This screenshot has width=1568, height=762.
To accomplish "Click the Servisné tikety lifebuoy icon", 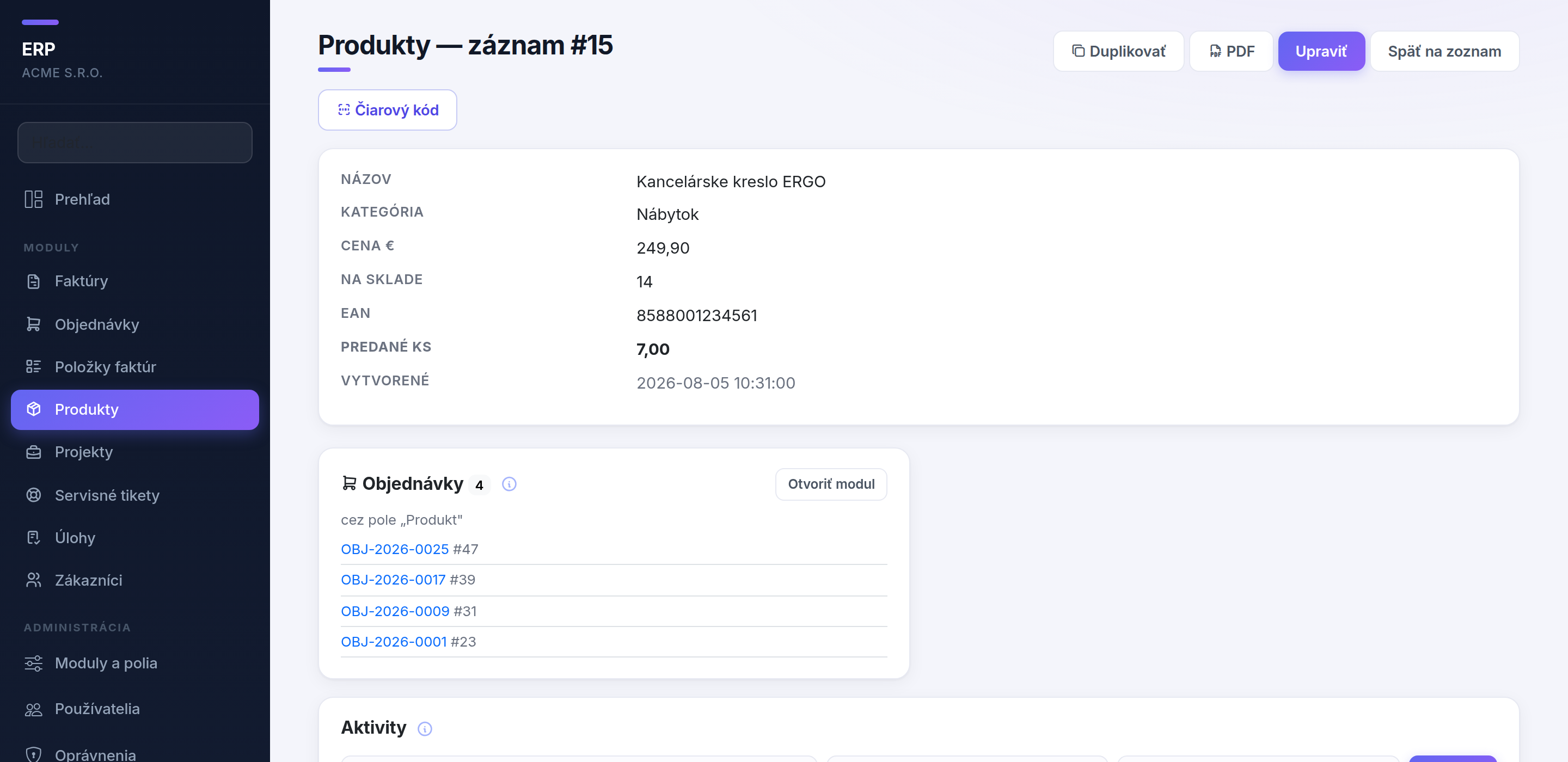I will [33, 495].
